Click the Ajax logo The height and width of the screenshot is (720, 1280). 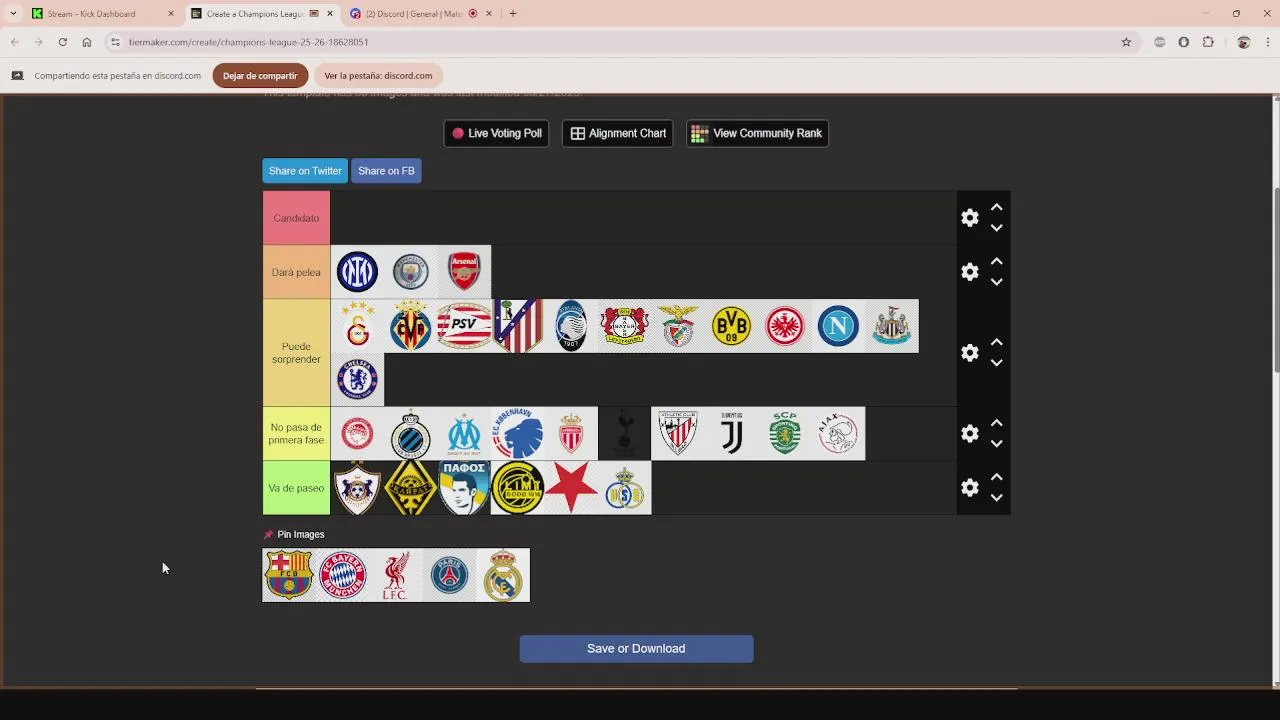tap(839, 434)
